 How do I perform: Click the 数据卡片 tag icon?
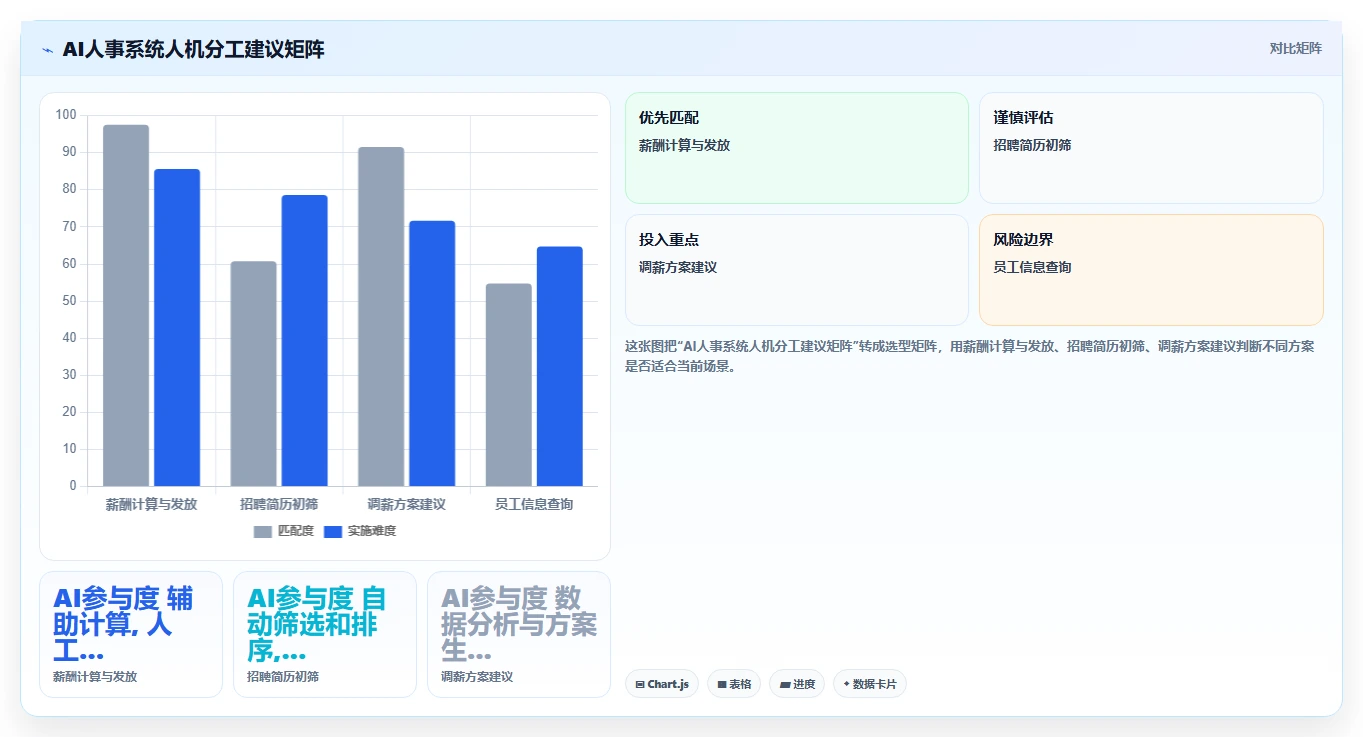(x=846, y=685)
